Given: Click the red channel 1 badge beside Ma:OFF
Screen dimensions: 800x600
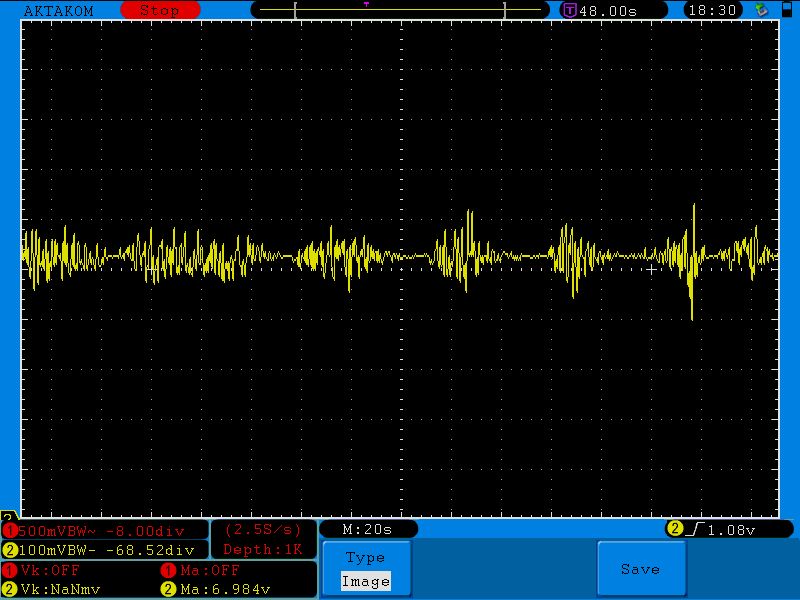Looking at the screenshot, I should (168, 570).
